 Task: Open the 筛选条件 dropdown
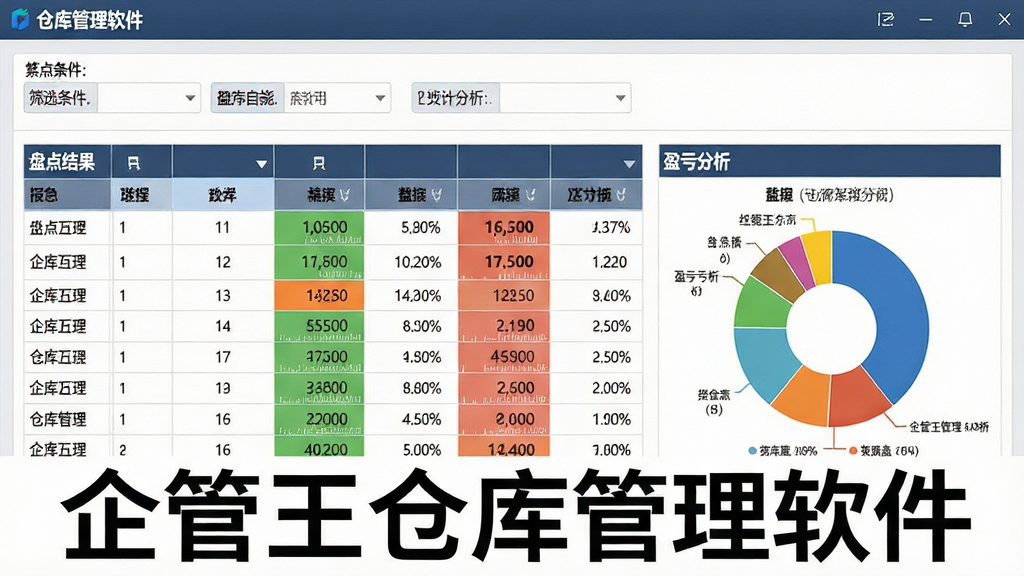pyautogui.click(x=190, y=98)
